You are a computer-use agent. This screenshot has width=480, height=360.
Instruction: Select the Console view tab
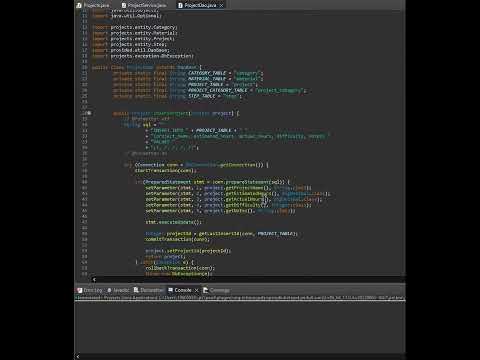(183, 290)
